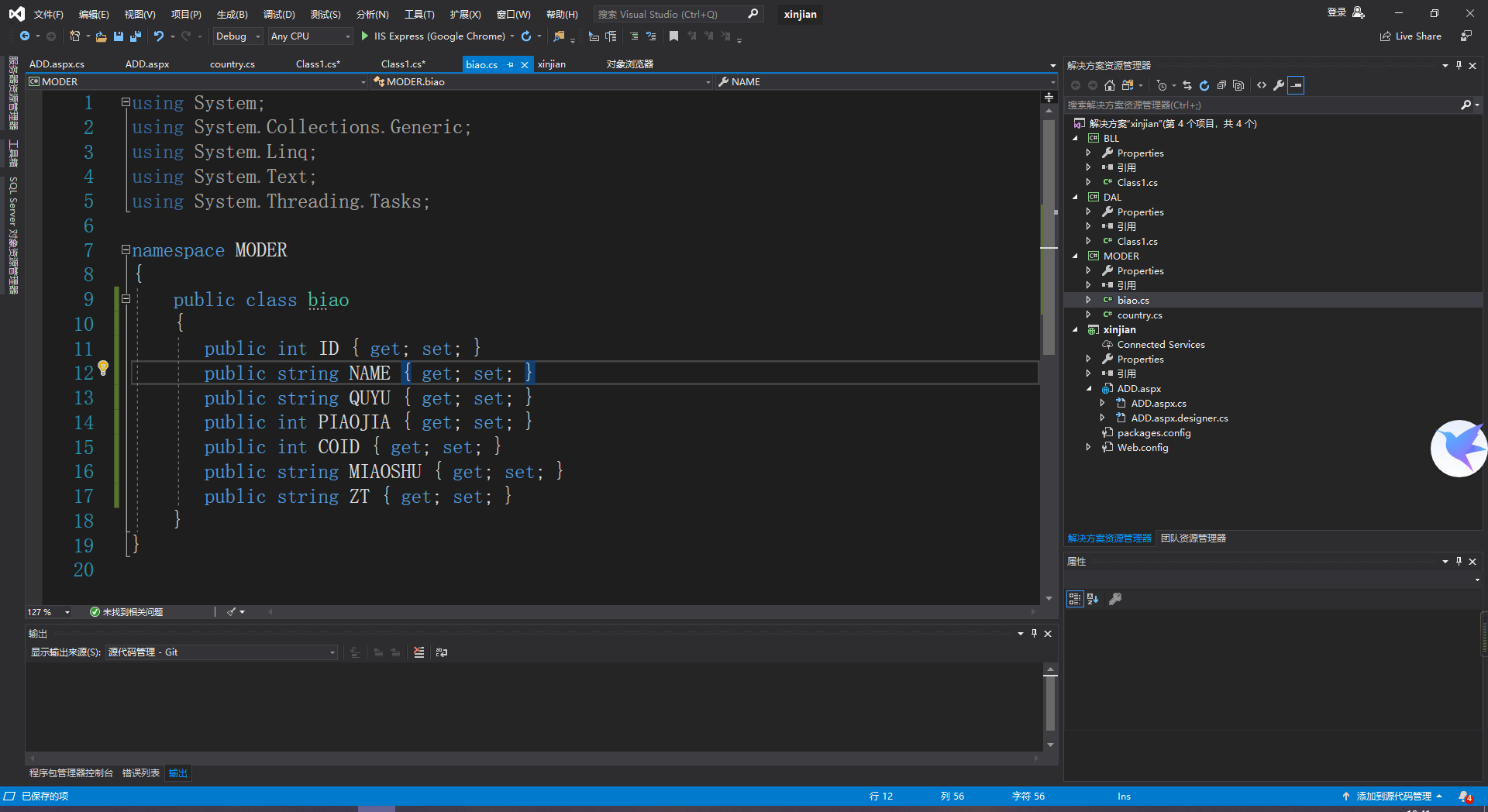Collapse the biao class outline at line 9
Image resolution: width=1488 pixels, height=812 pixels.
[126, 299]
